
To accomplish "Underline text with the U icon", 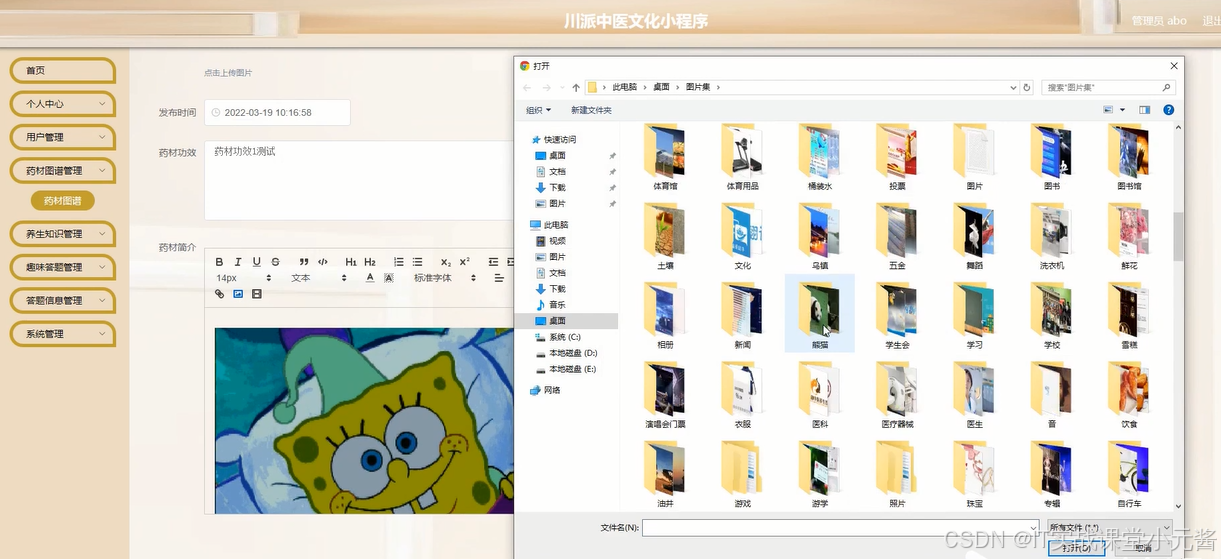I will [x=257, y=262].
